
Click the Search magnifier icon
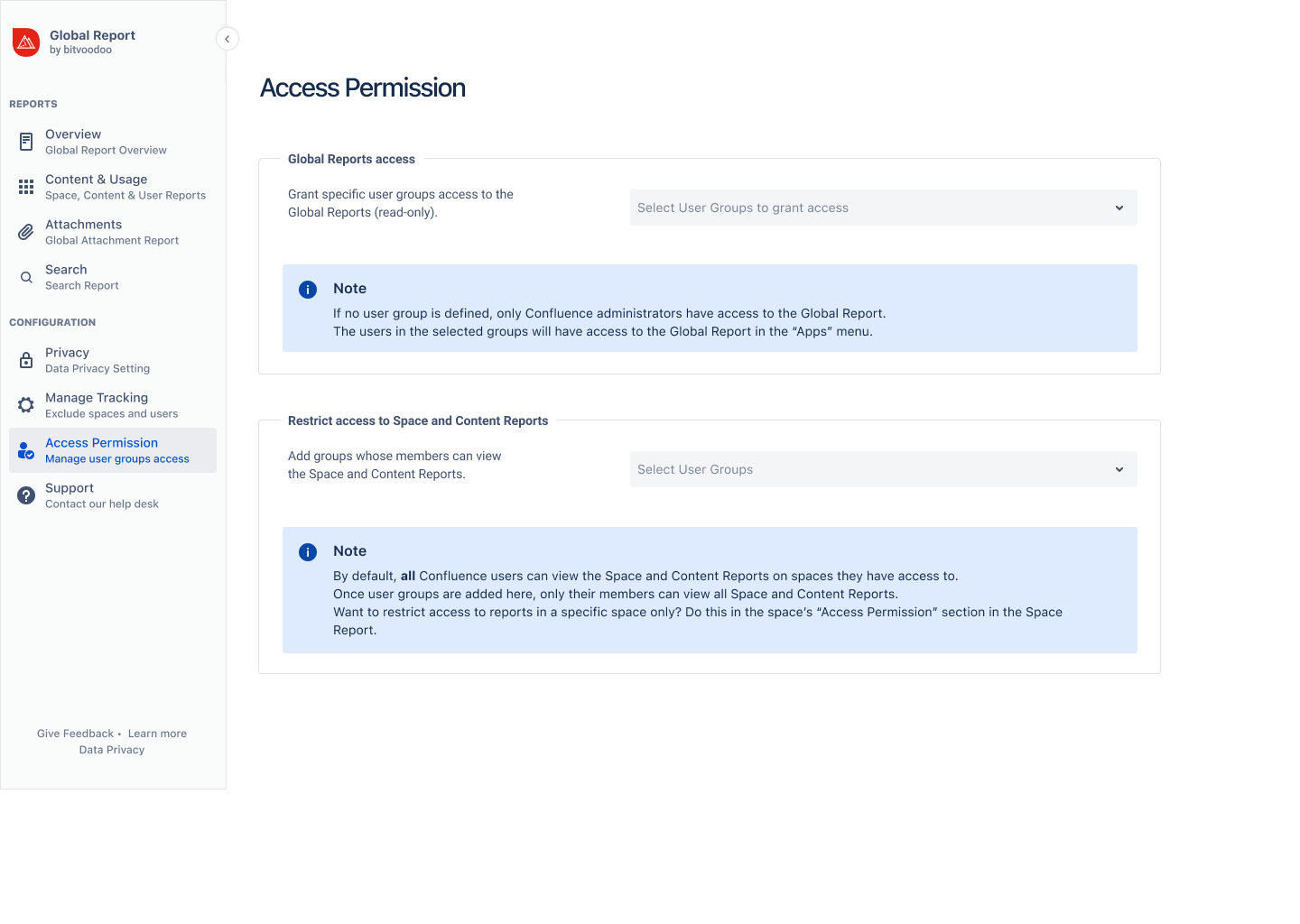pyautogui.click(x=25, y=276)
